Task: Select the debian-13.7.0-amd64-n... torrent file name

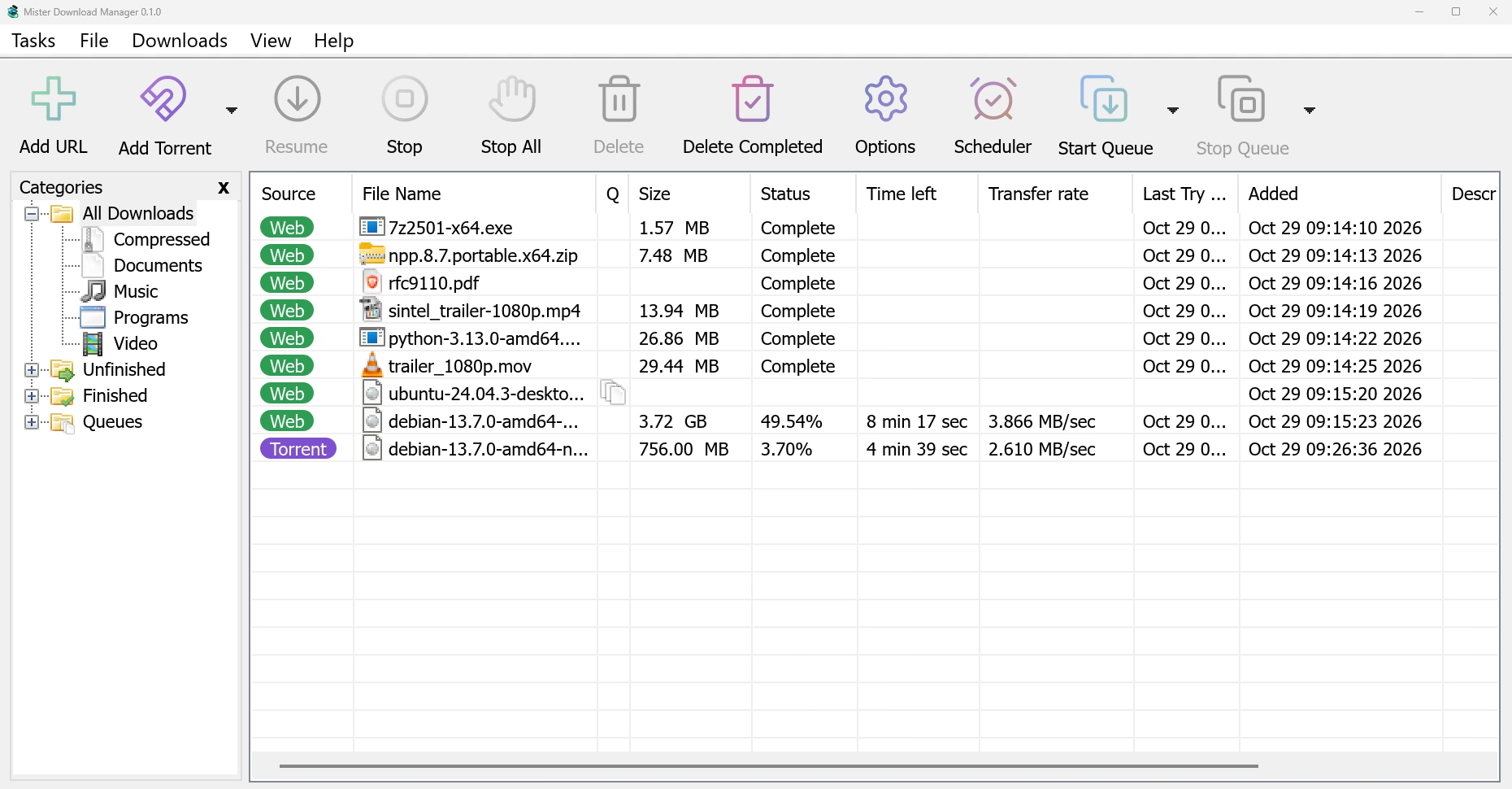Action: point(489,449)
